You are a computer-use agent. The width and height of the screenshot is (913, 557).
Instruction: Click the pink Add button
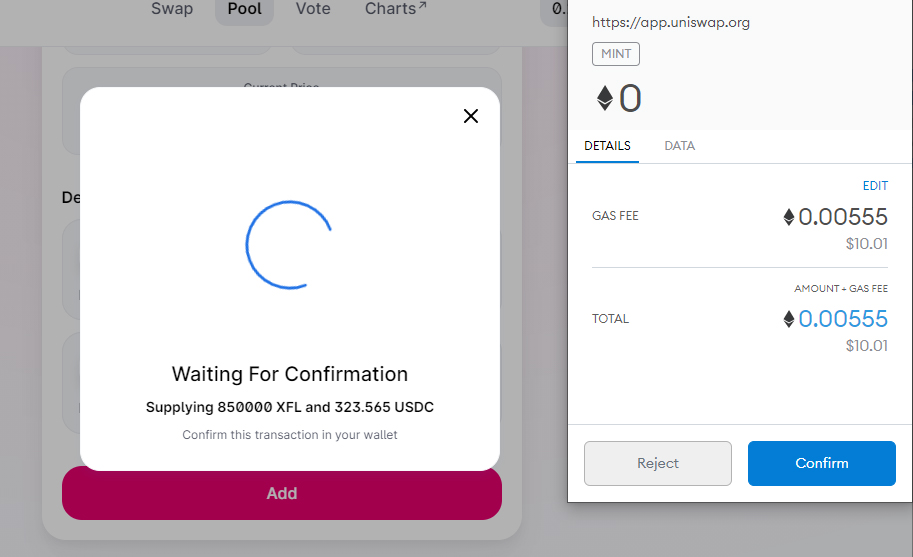[282, 494]
